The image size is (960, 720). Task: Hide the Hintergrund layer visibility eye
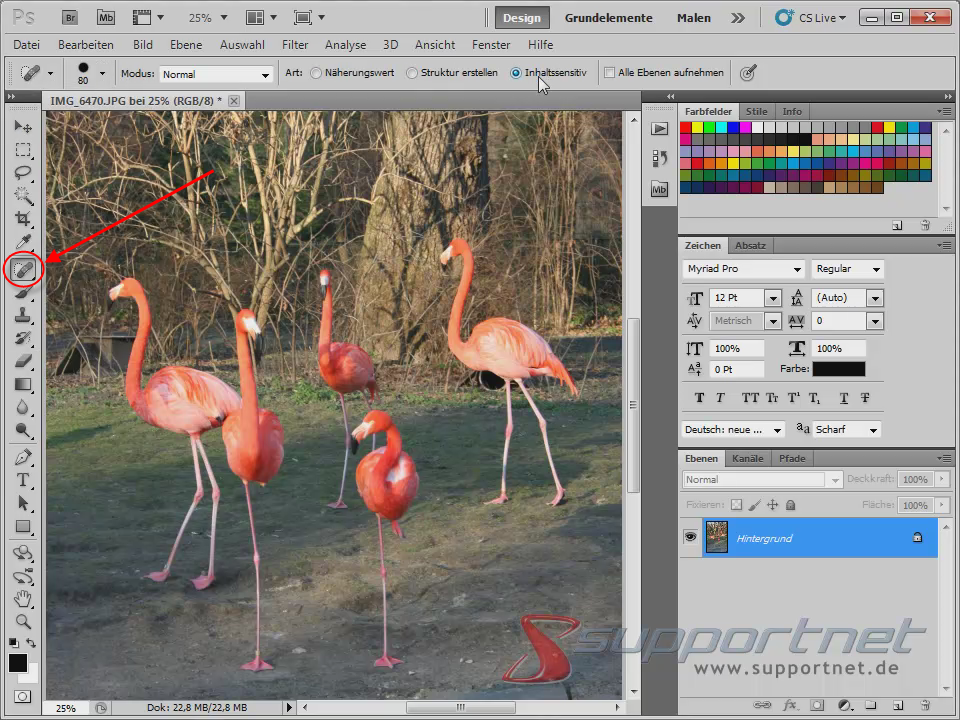(689, 537)
